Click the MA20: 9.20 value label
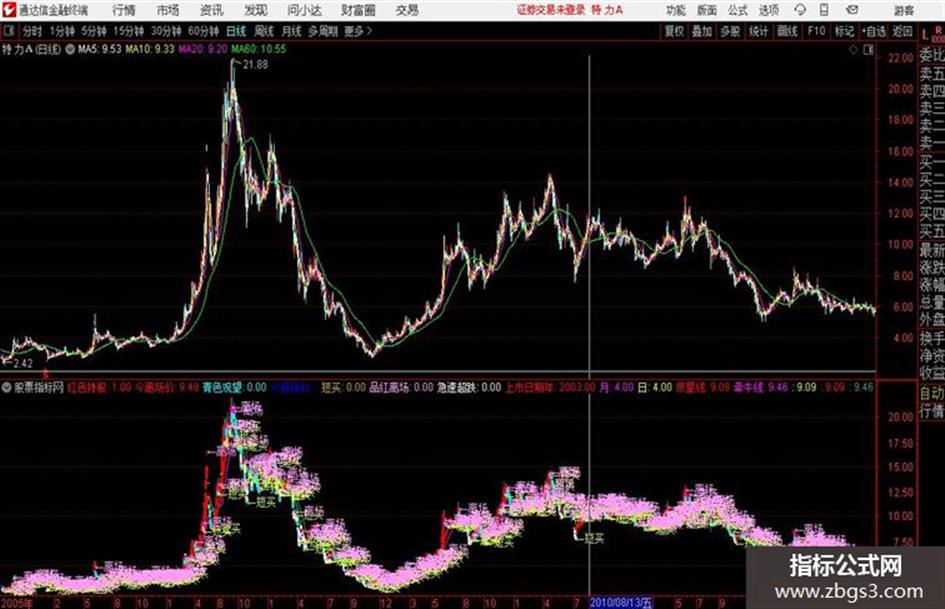This screenshot has height=609, width=945. 203,49
